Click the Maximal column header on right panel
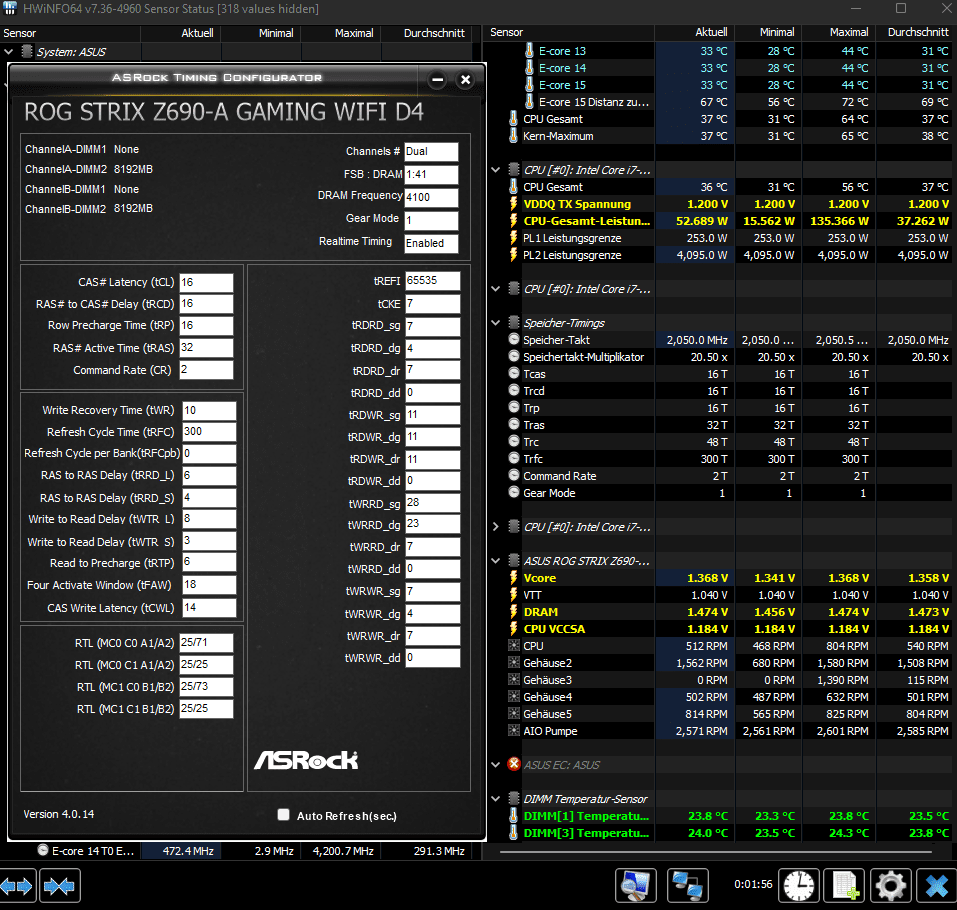The image size is (957, 910). click(848, 32)
